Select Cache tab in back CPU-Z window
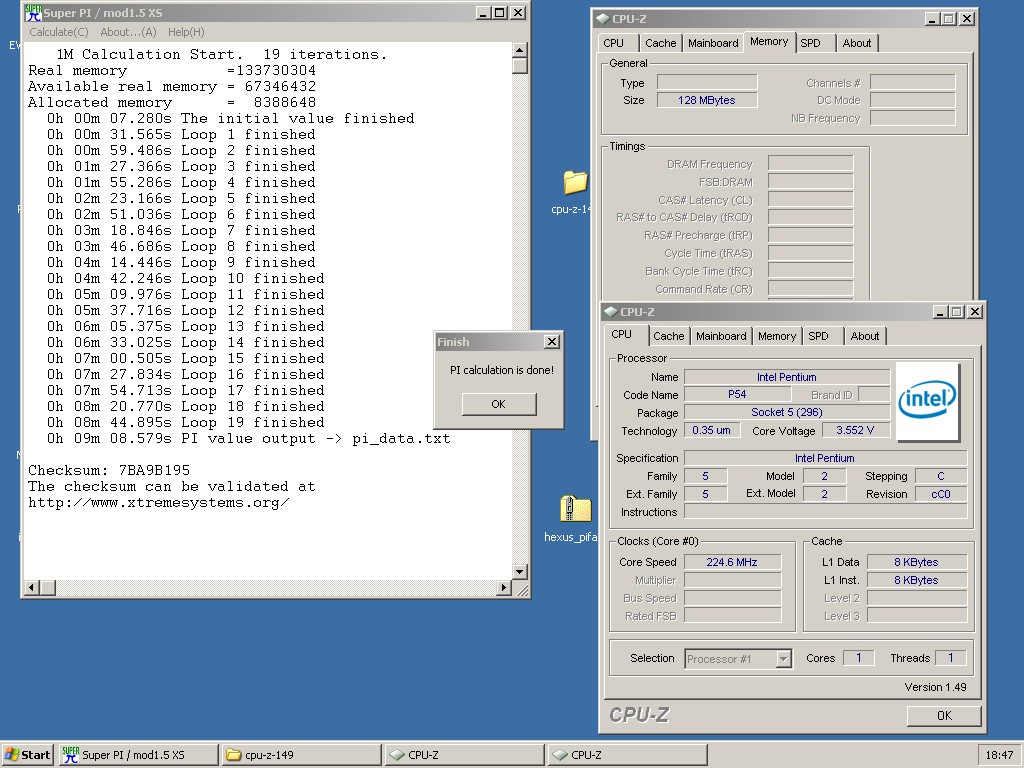1024x768 pixels. tap(661, 43)
